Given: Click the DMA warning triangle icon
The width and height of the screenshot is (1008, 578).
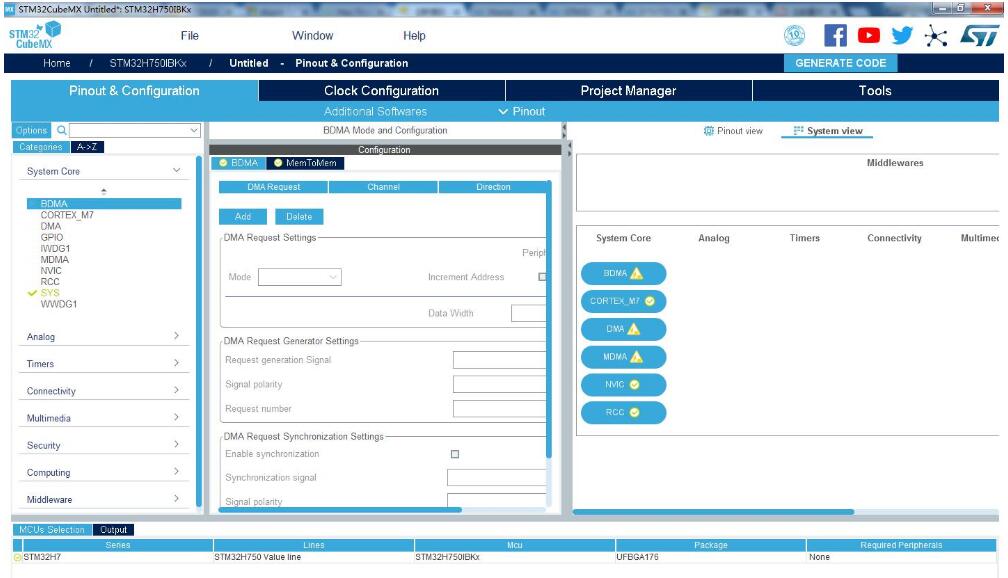Looking at the screenshot, I should pos(633,329).
